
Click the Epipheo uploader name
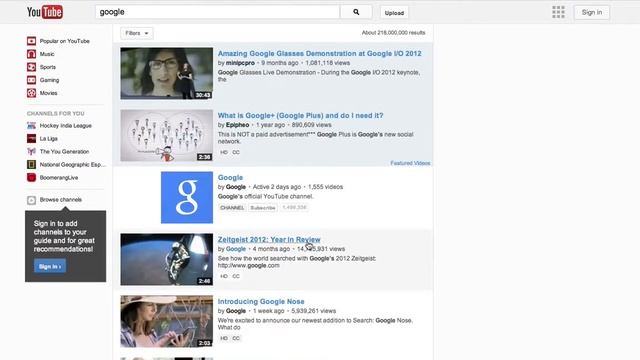(237, 125)
